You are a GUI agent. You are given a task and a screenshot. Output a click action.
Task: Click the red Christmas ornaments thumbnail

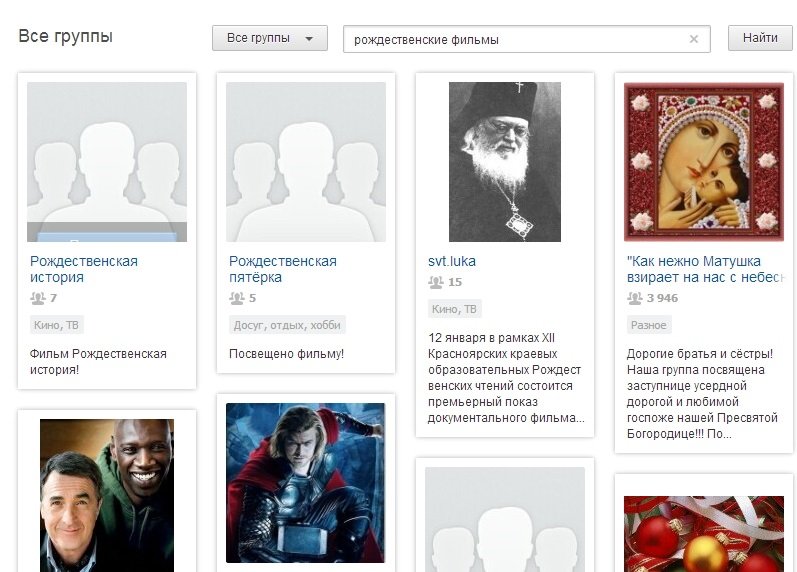tap(704, 533)
